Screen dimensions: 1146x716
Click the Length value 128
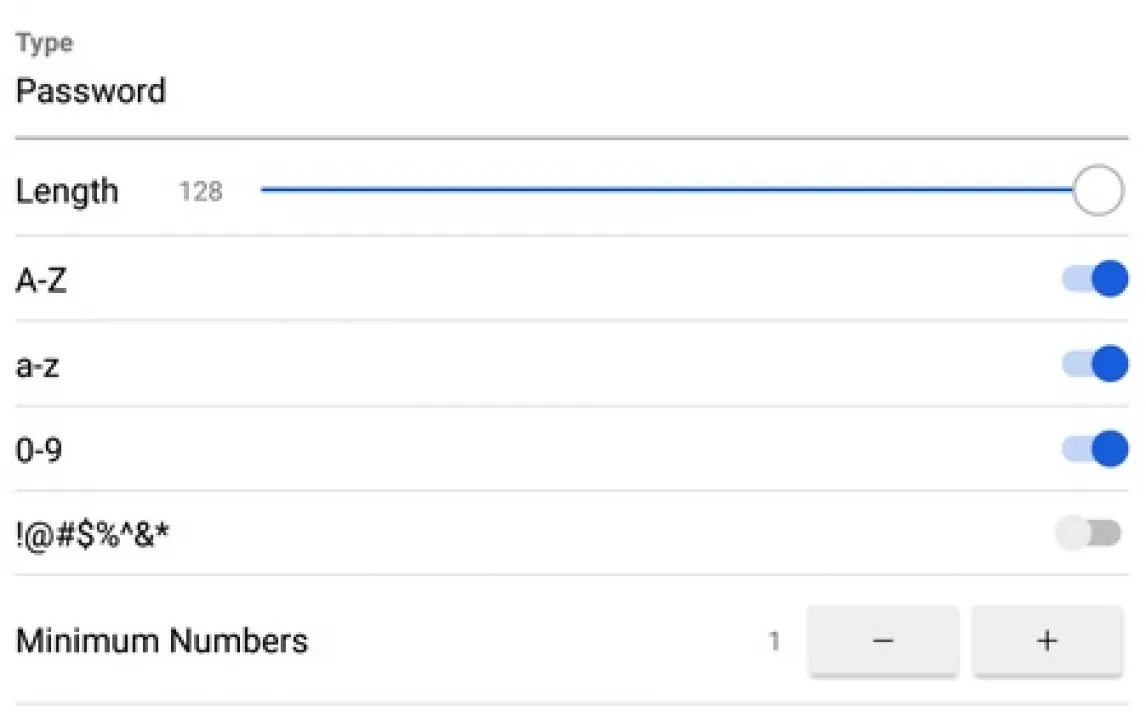coord(200,191)
